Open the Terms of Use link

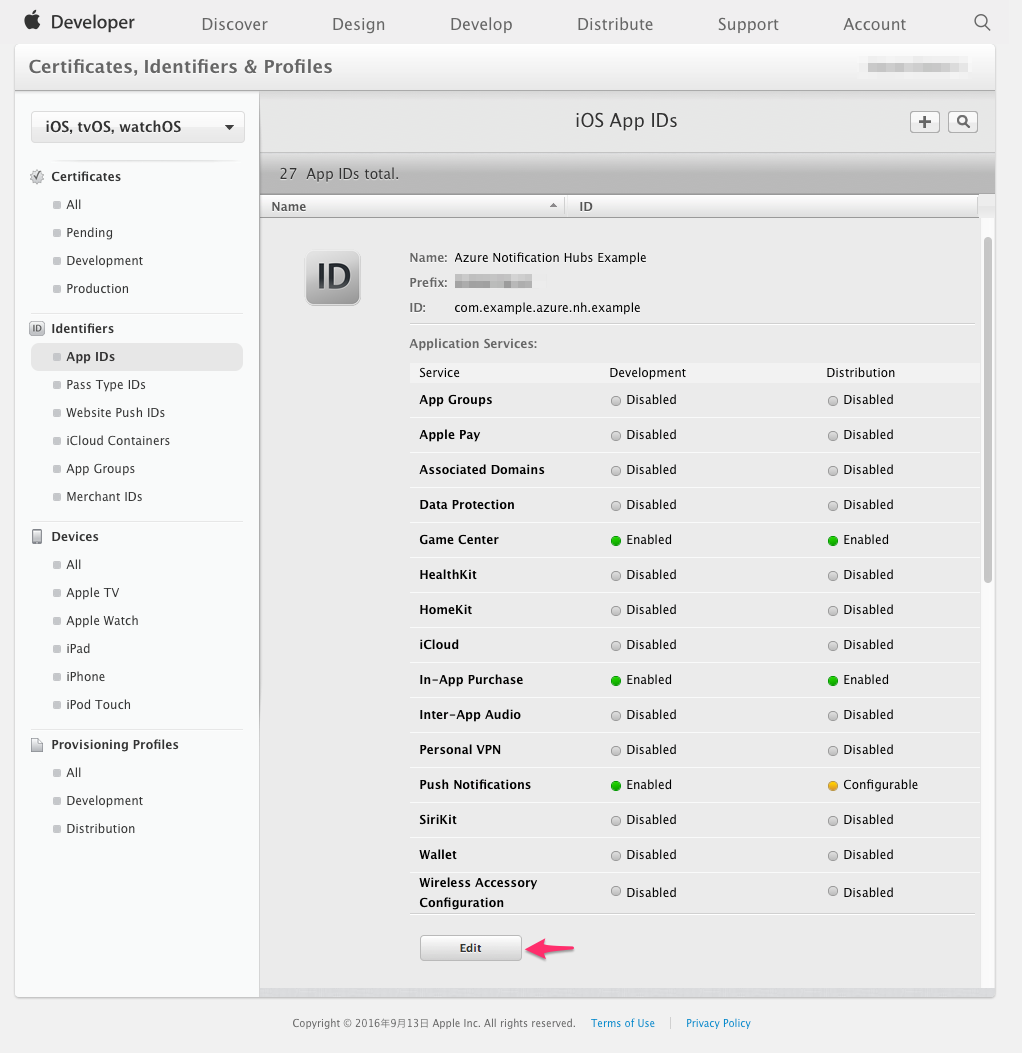(622, 1023)
